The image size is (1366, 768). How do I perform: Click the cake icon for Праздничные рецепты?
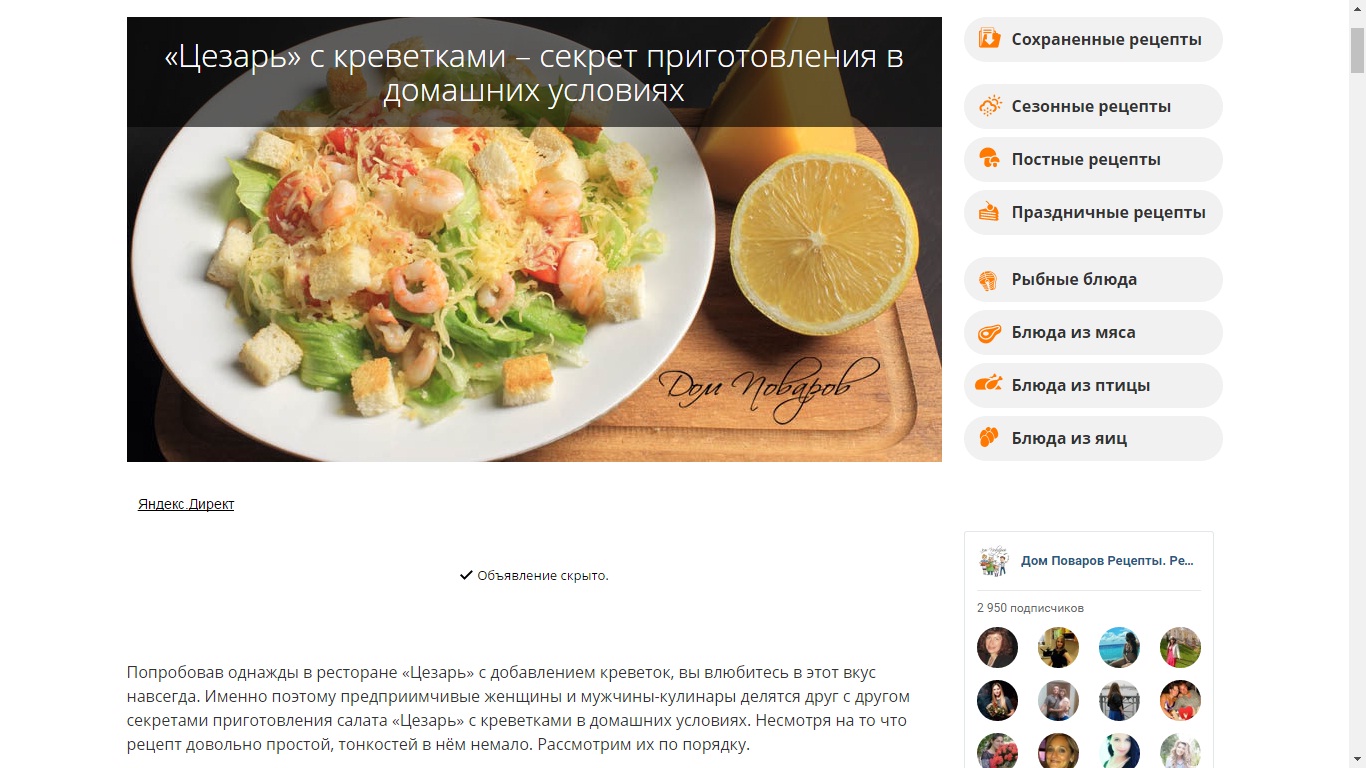[x=989, y=212]
